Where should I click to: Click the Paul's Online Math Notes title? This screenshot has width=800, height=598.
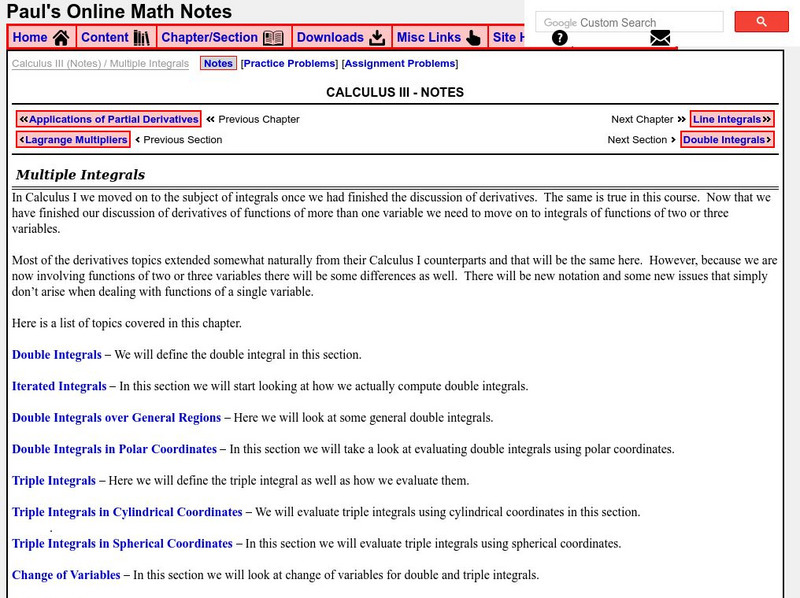pyautogui.click(x=119, y=11)
